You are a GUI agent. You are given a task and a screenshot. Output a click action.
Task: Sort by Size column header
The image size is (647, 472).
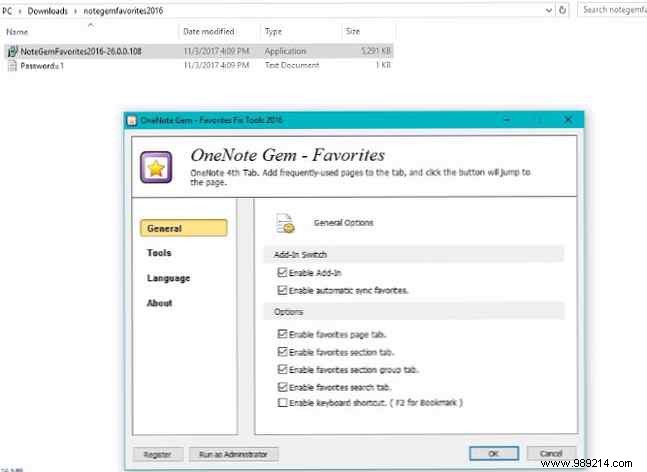[353, 31]
